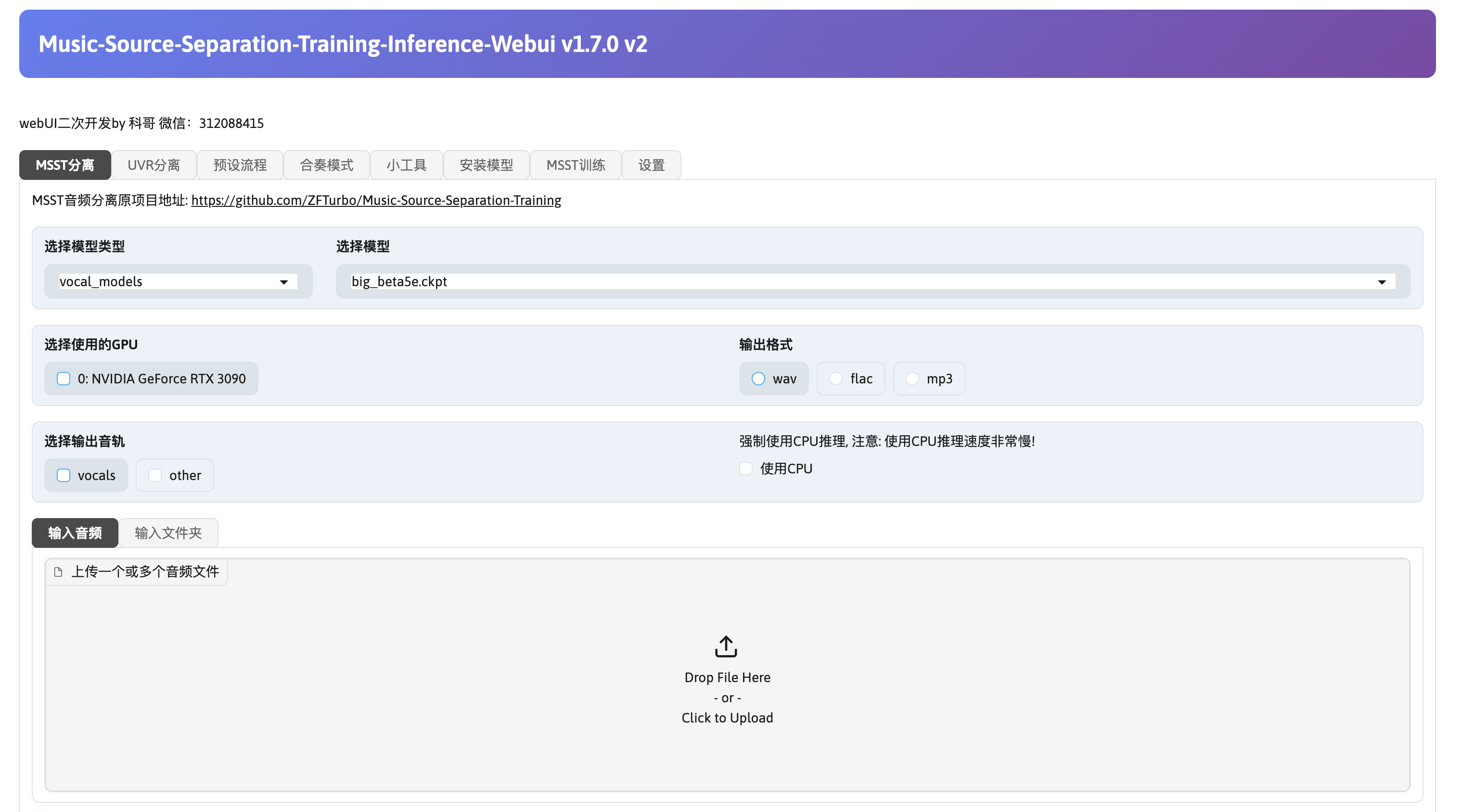This screenshot has height=812, width=1461.
Task: Enable the 使用CPU checkbox
Action: [746, 469]
